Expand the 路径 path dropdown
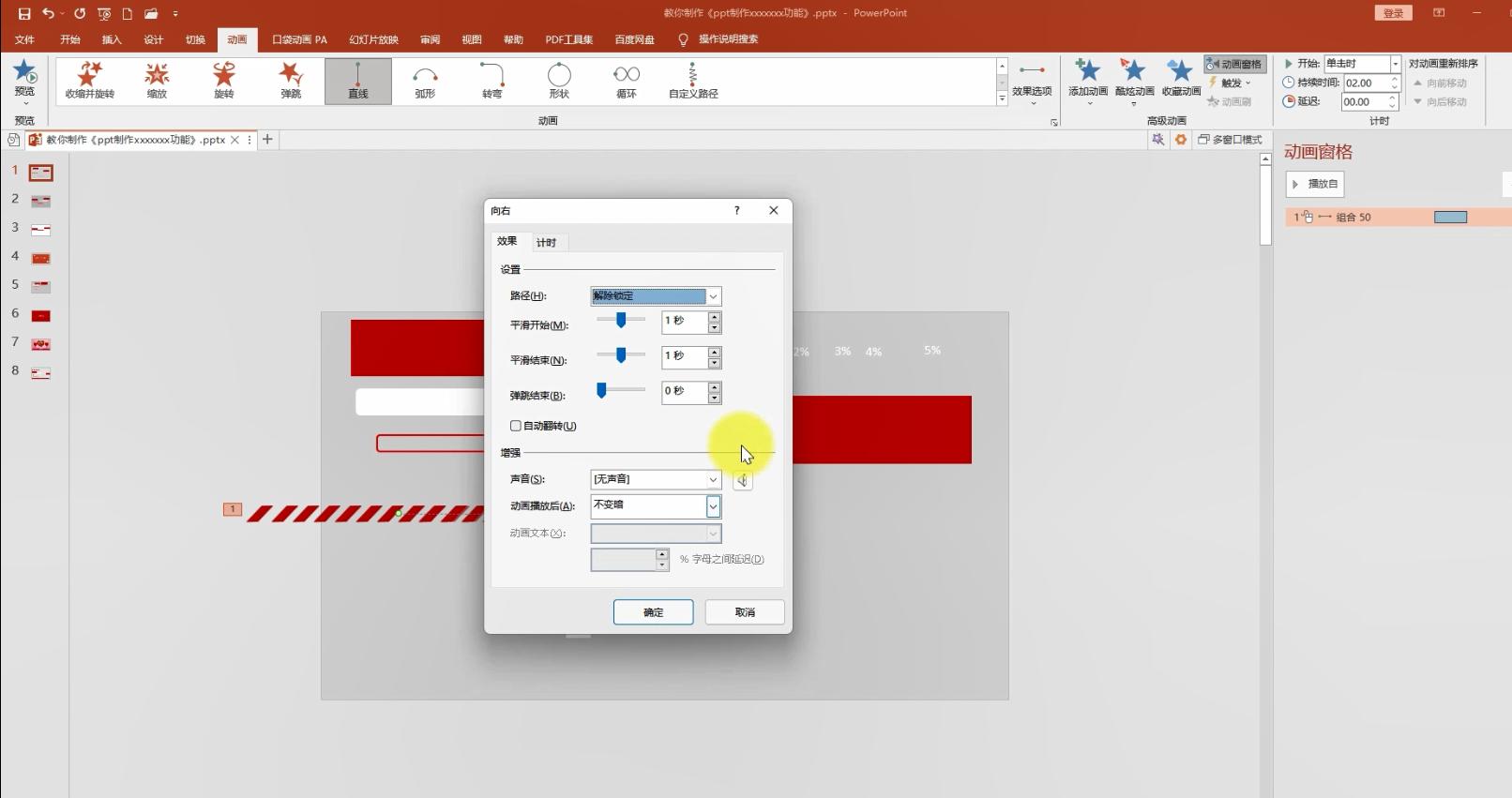This screenshot has height=798, width=1512. [713, 296]
